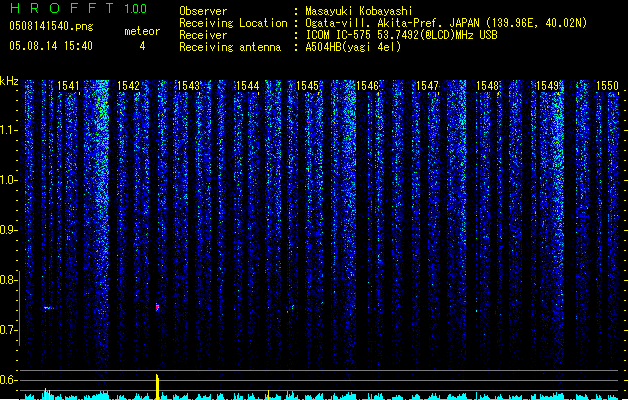Click the grey frequency range bar beside 0.7 kHz

19,308
